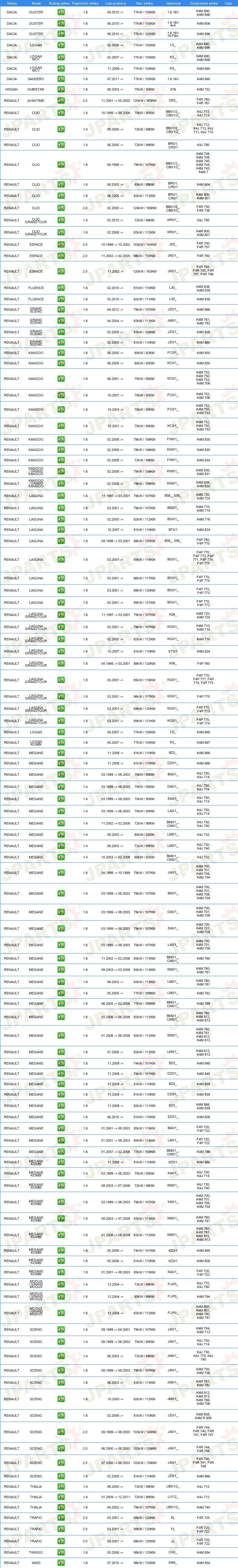This screenshot has height=1568, width=238.
Task: Click the fuel icon for LAGUNA GRANDTOUR KT0/1_
Action: [61, 651]
